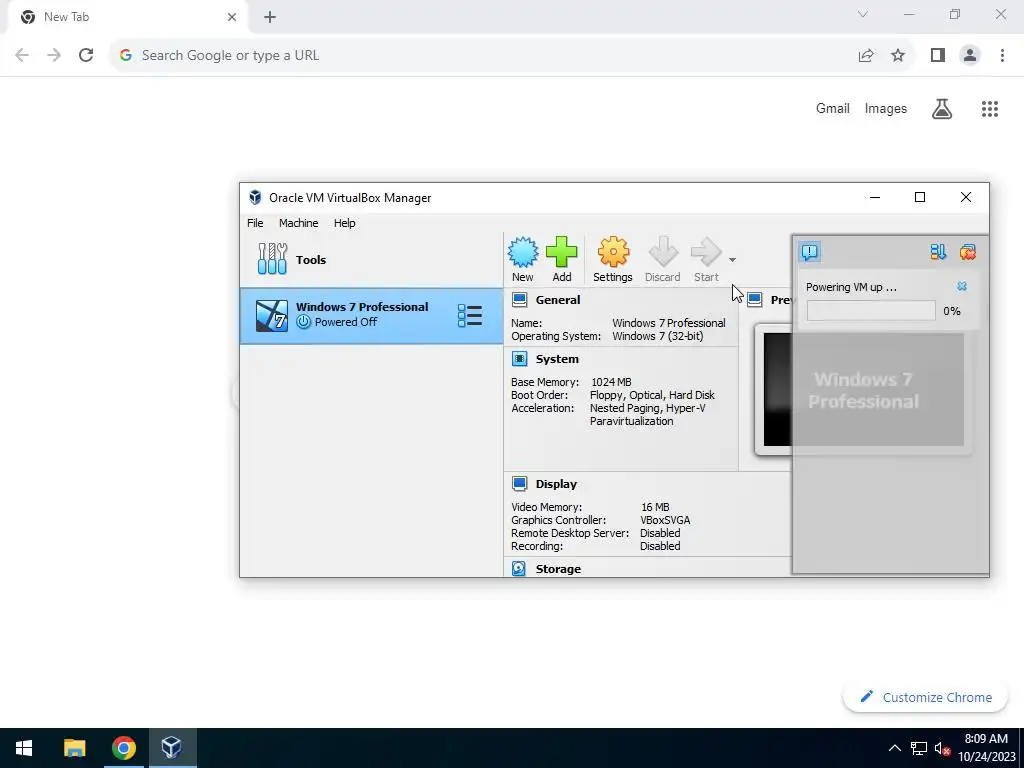Open the taskbar clock and date
This screenshot has height=768, width=1024.
[x=986, y=748]
